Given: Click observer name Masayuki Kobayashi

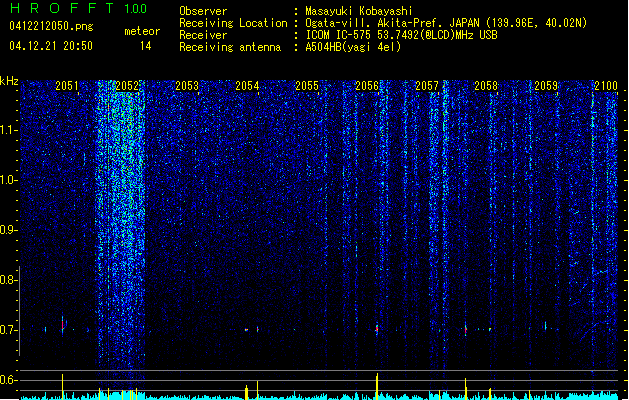Looking at the screenshot, I should pos(359,11).
